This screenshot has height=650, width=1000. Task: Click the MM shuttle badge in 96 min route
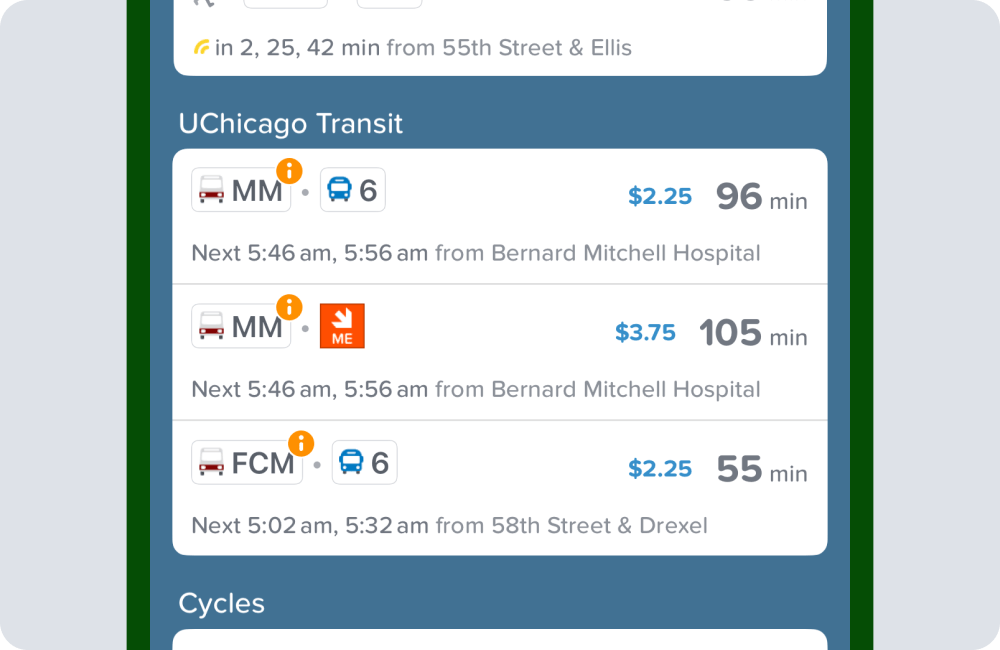241,190
